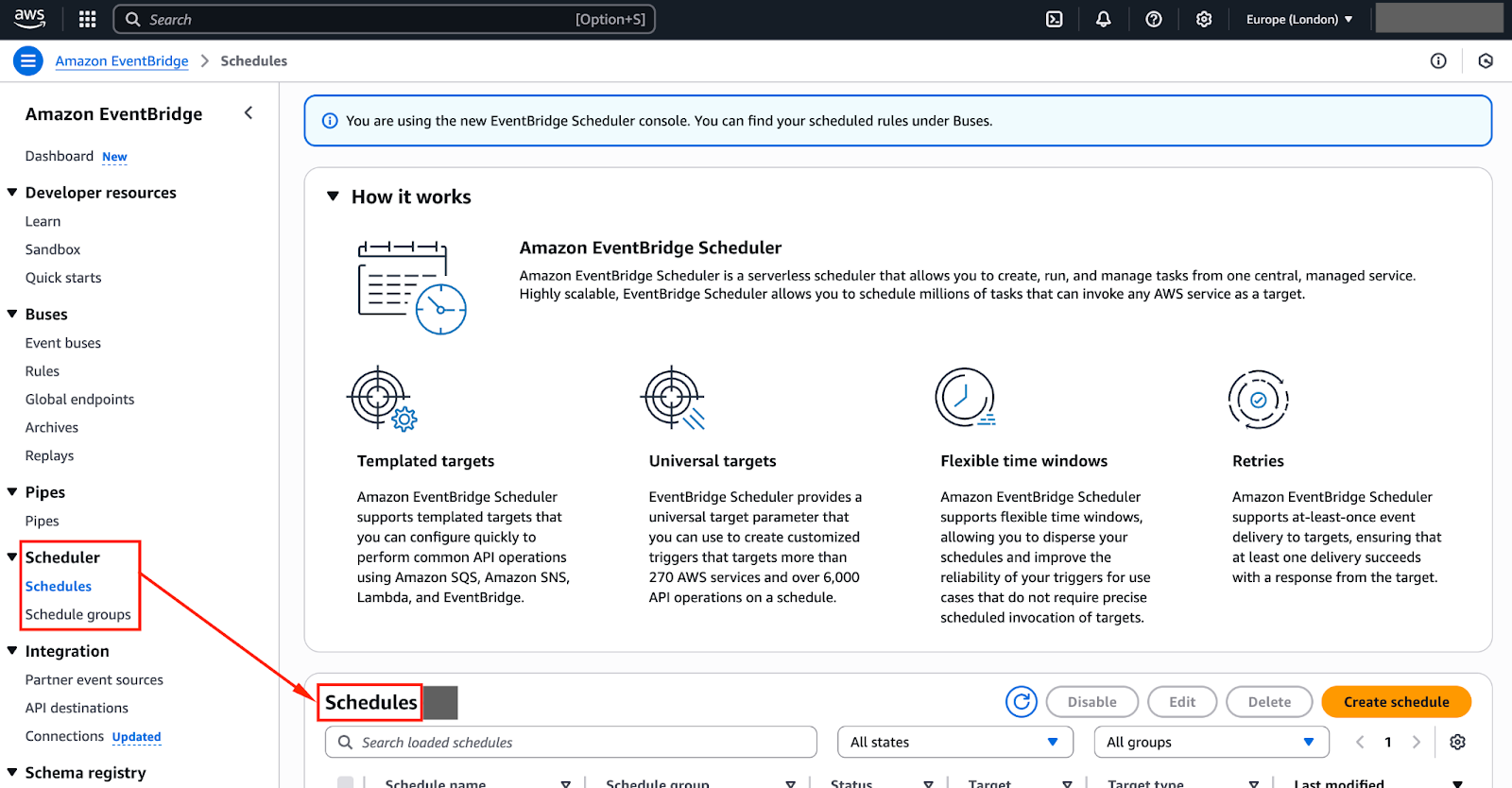Click the Create schedule button

click(1396, 702)
